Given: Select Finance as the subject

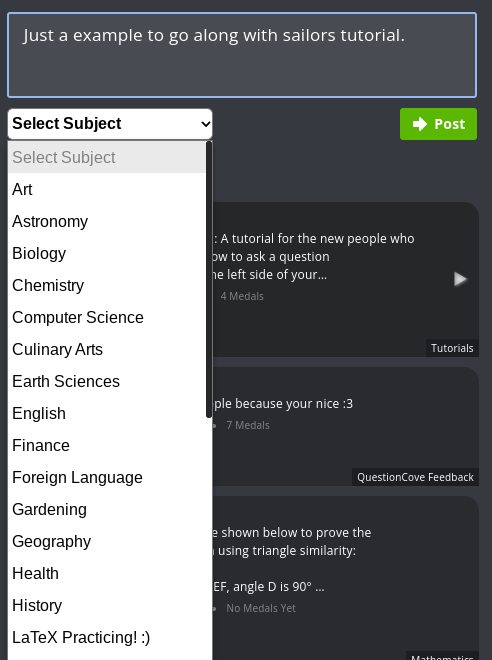Looking at the screenshot, I should click(106, 445).
